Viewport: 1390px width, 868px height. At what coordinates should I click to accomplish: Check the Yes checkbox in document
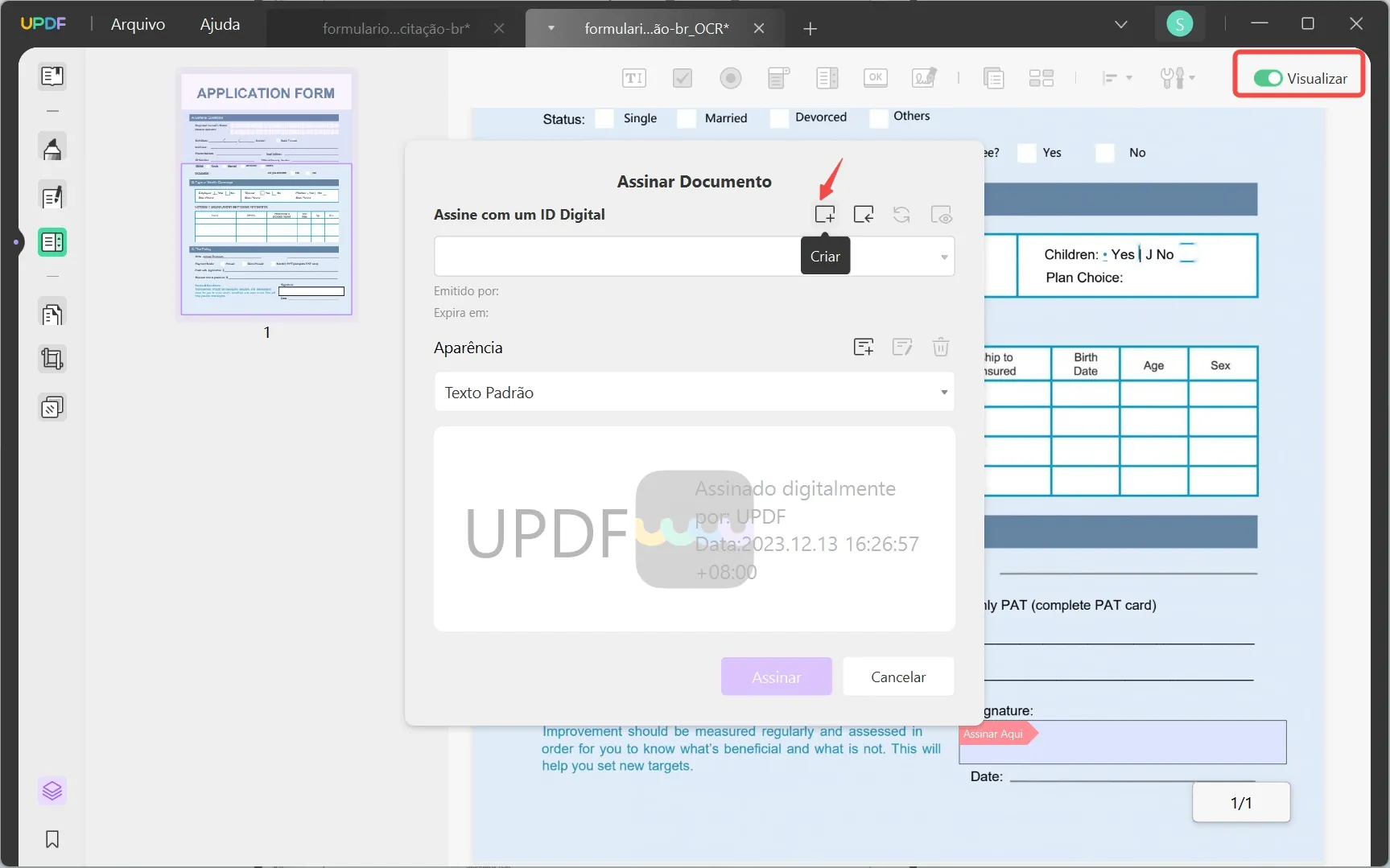(x=1026, y=153)
